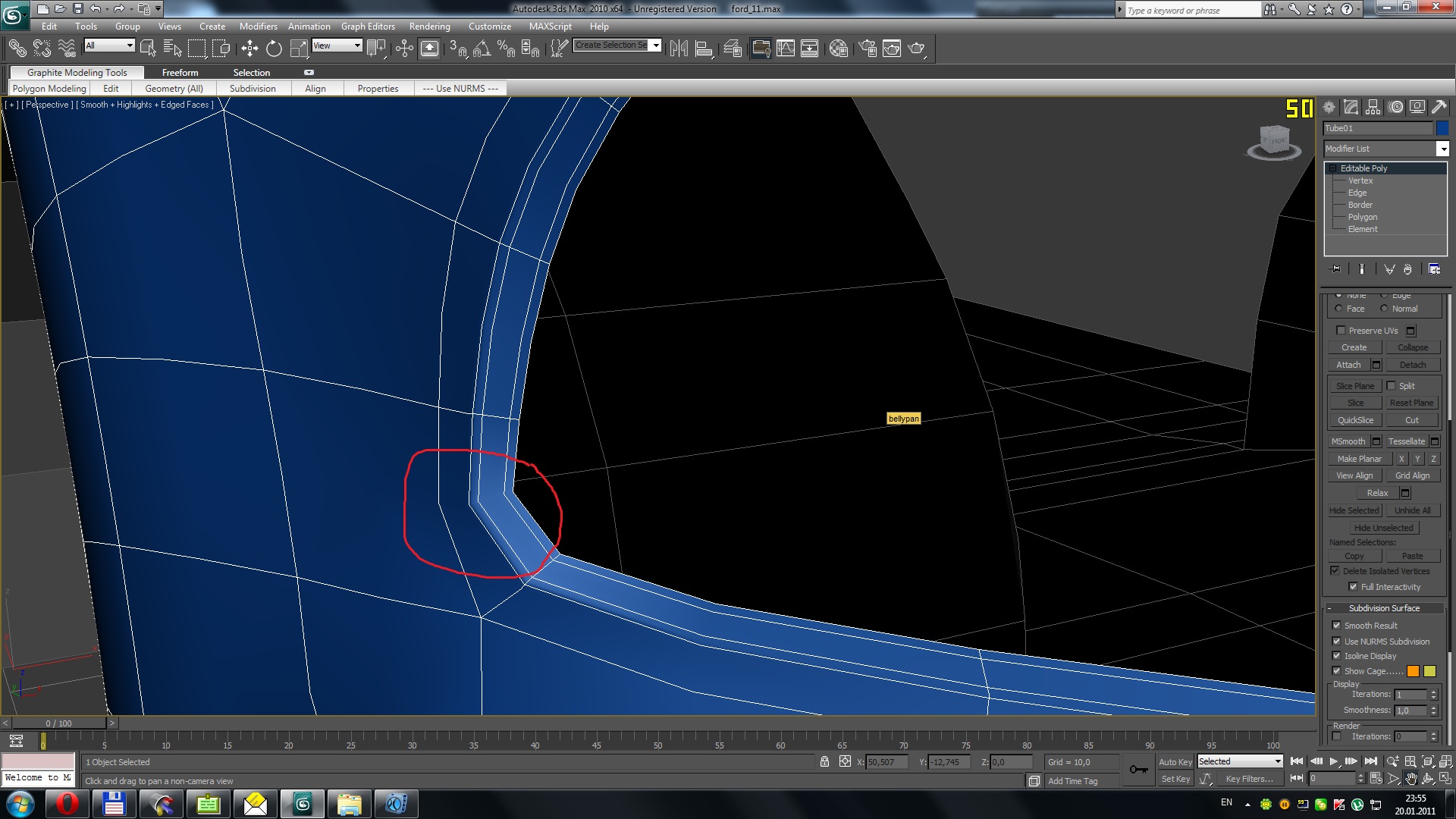Open the Modifier List dropdown
This screenshot has width=1456, height=819.
[1442, 149]
